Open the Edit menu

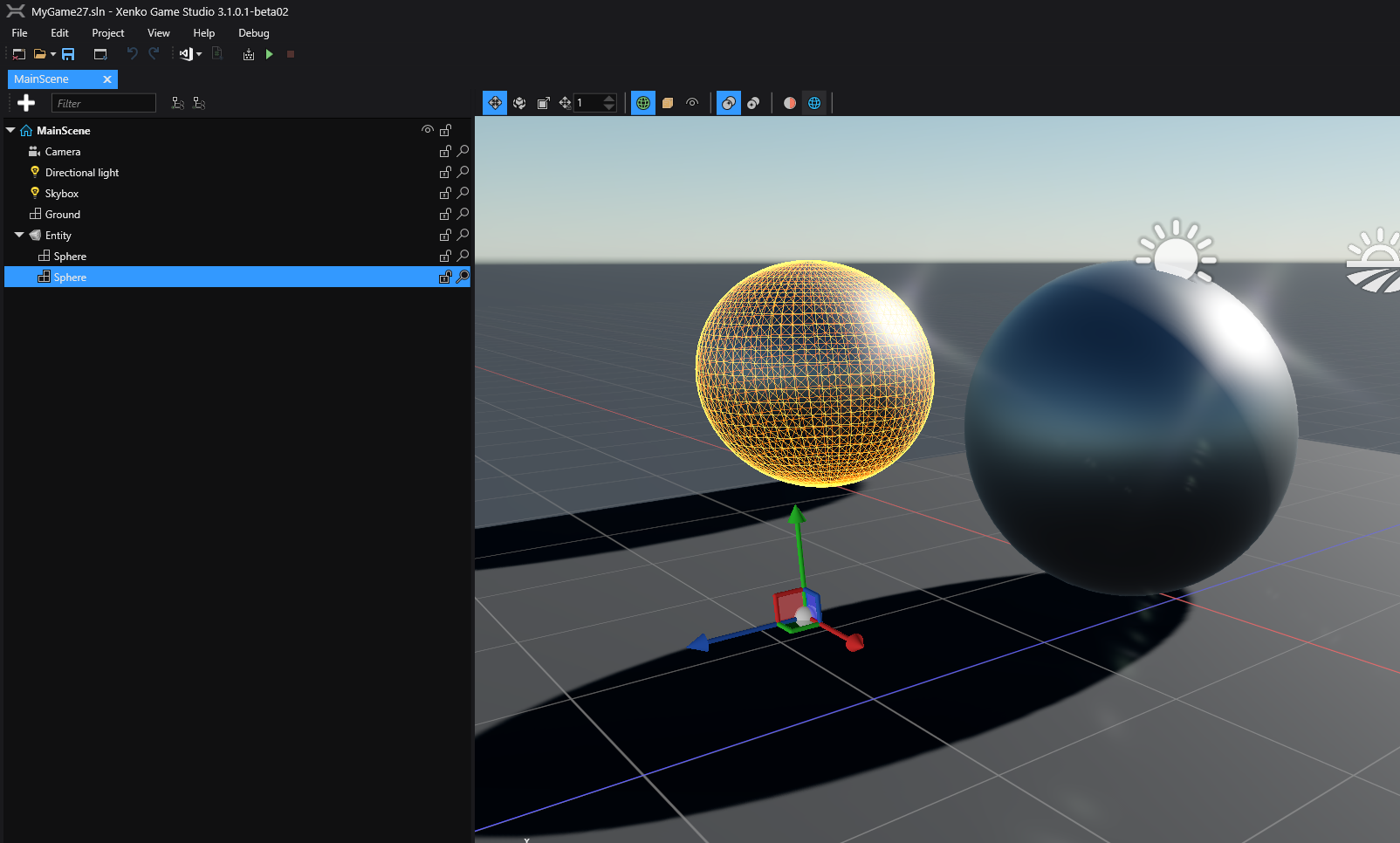59,33
